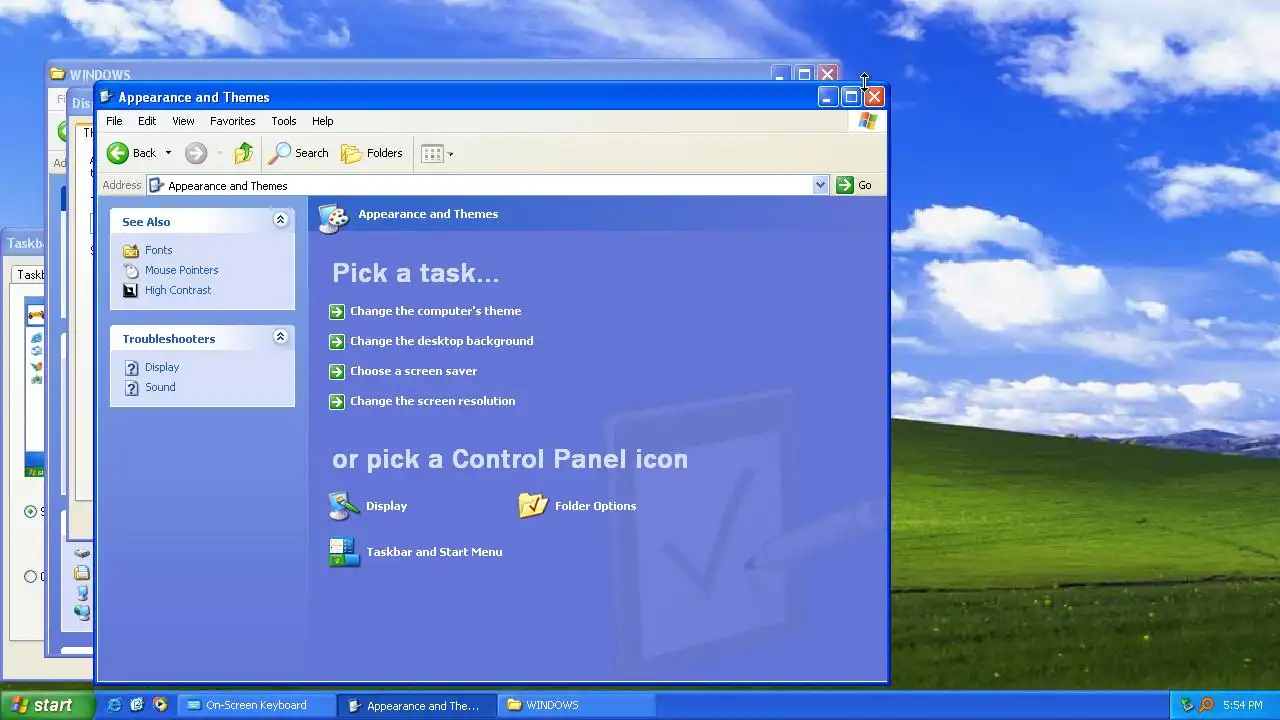Viewport: 1280px width, 720px height.
Task: Select the first radio button in background window
Action: pyautogui.click(x=30, y=511)
